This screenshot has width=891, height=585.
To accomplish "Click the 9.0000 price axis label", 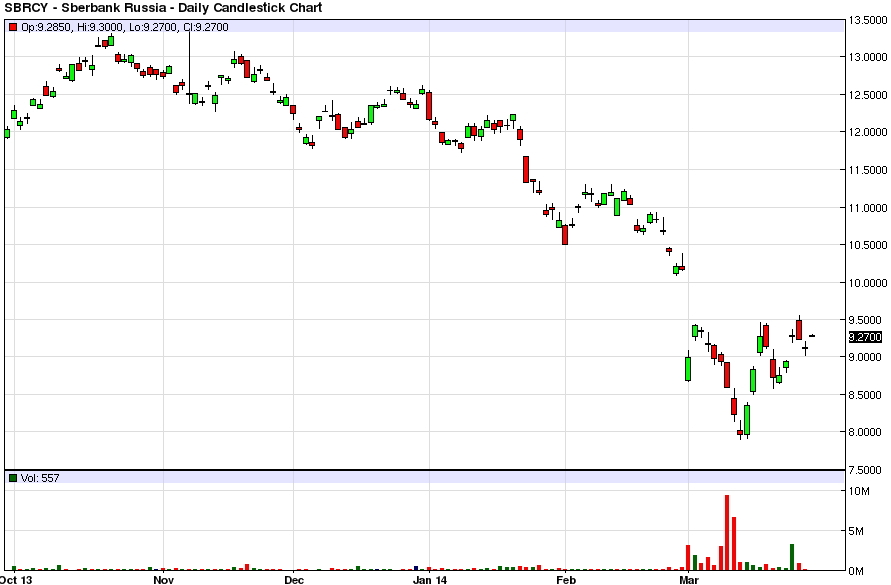I will point(867,357).
